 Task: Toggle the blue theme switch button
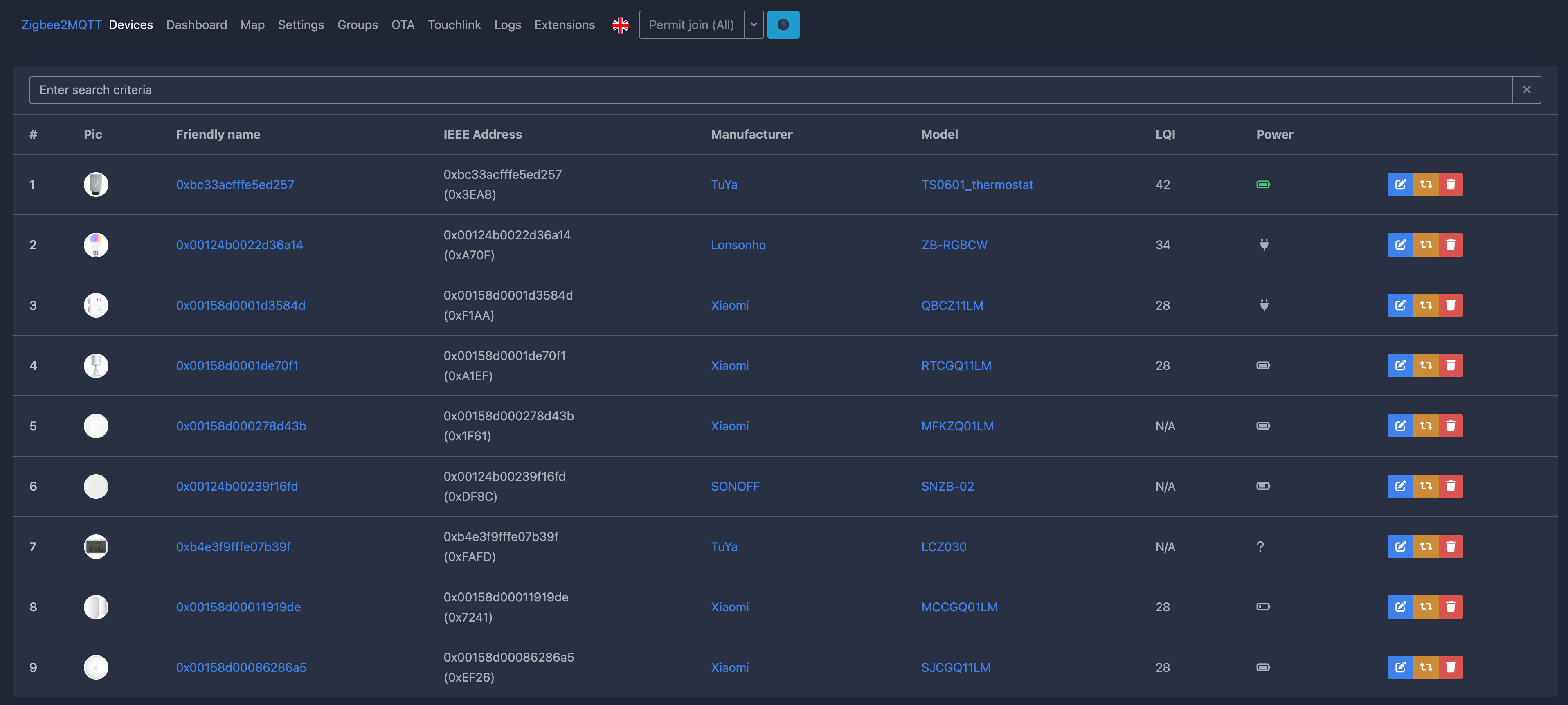point(783,25)
